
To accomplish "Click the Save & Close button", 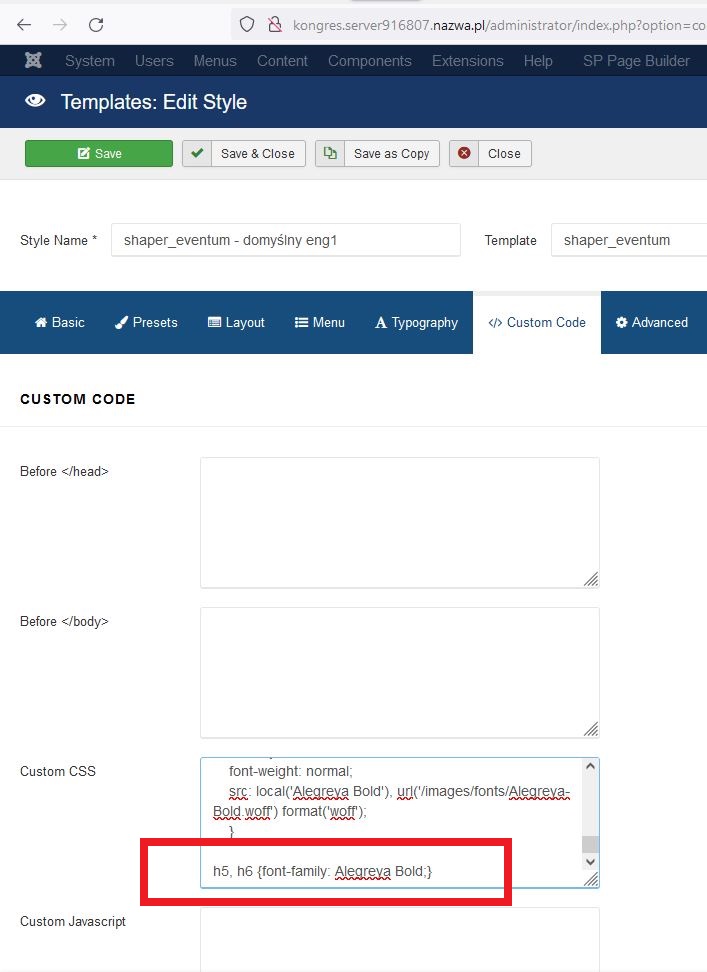I will click(x=244, y=153).
